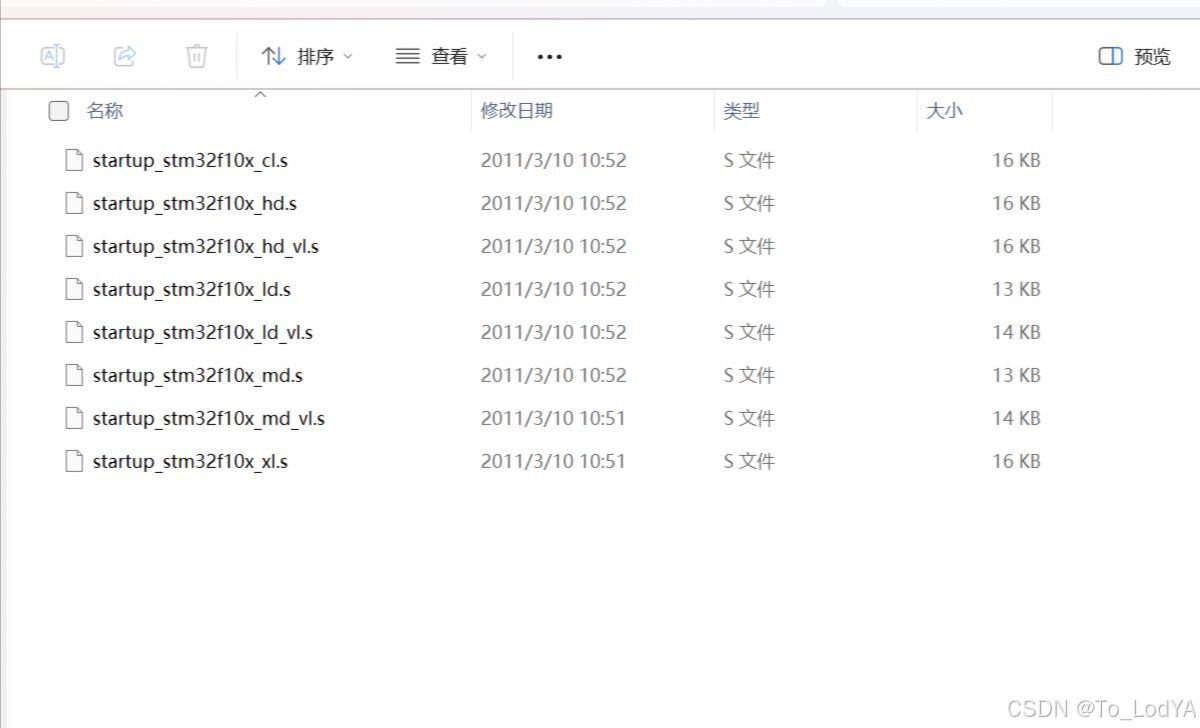
Task: Click the 14 KB size of startup_stm32f10x_ld_vl.s
Action: pyautogui.click(x=1016, y=332)
